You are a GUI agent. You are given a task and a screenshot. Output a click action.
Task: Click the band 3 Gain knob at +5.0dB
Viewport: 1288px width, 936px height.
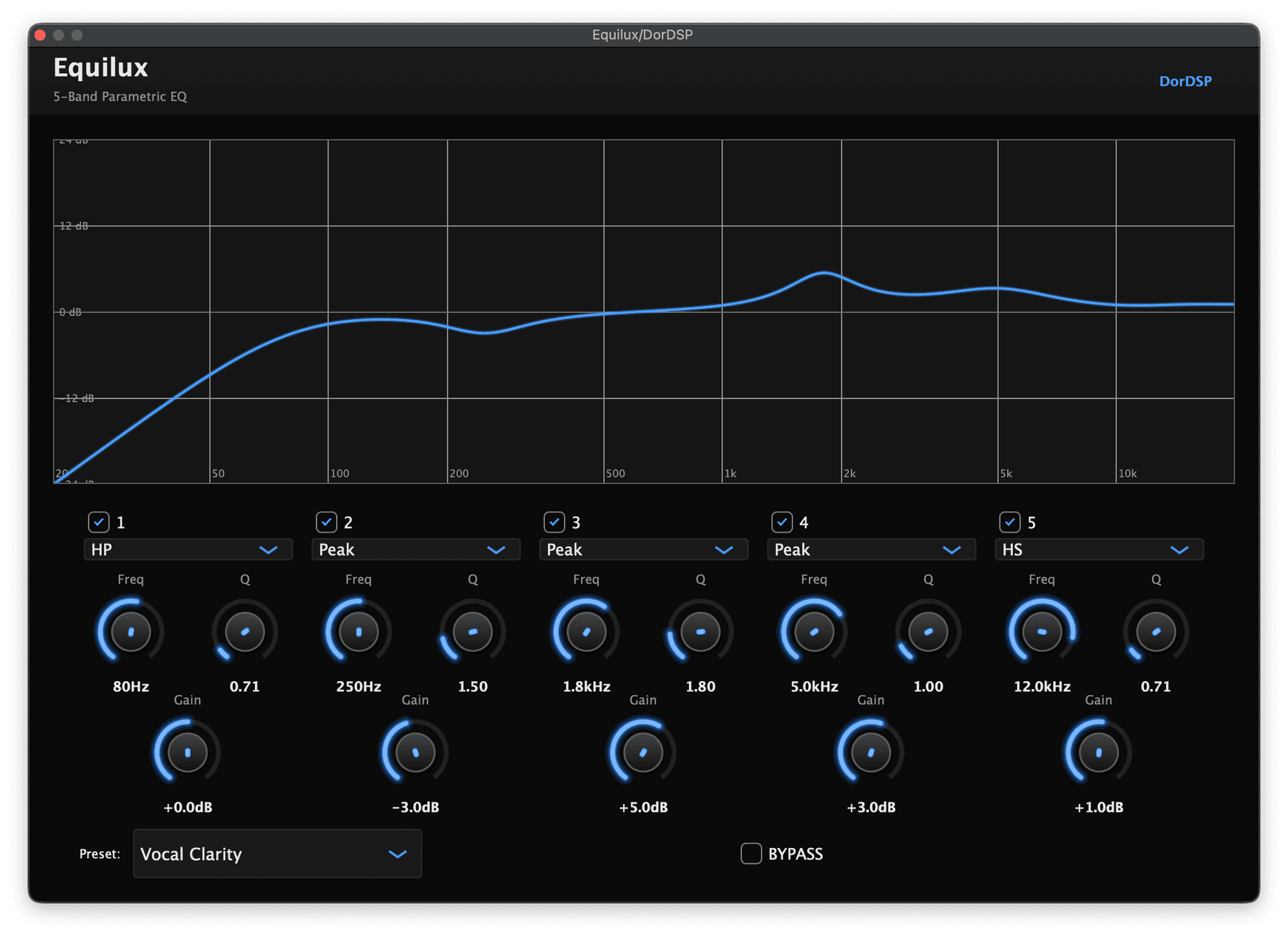point(642,752)
